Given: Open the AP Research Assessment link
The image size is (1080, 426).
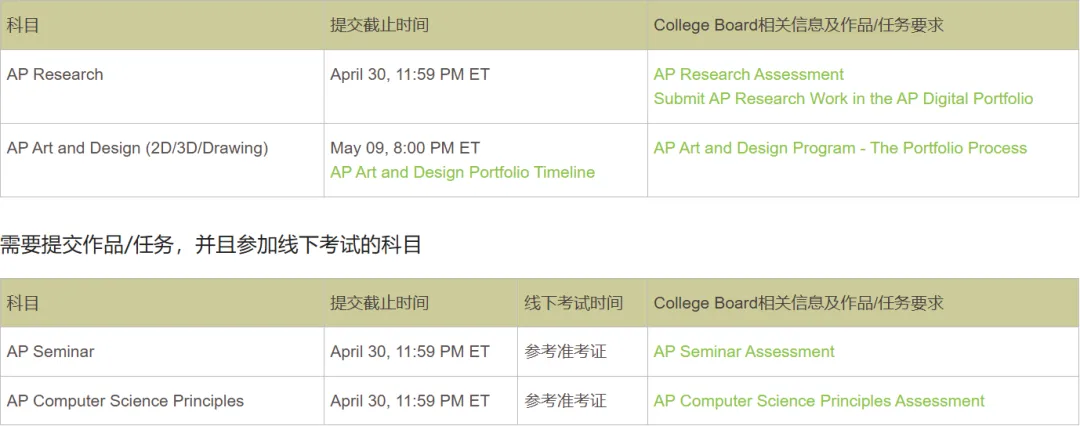Looking at the screenshot, I should (749, 74).
